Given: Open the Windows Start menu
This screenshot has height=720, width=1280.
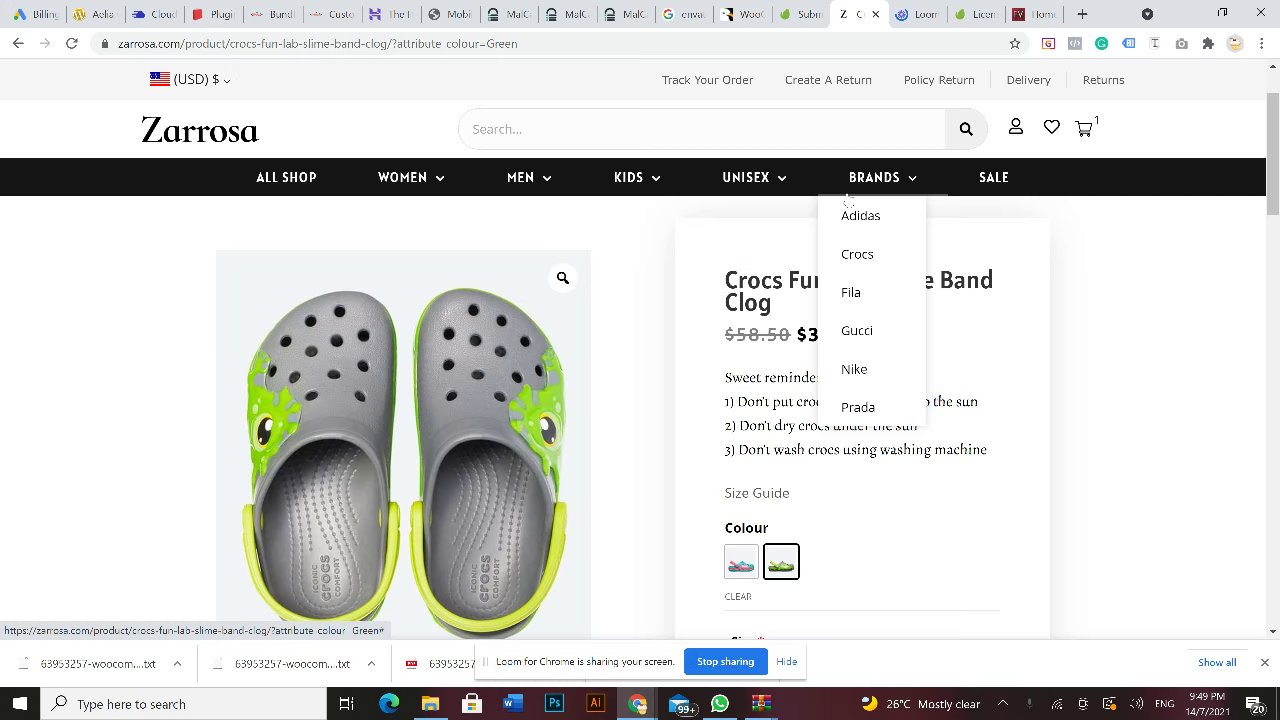Looking at the screenshot, I should [20, 704].
